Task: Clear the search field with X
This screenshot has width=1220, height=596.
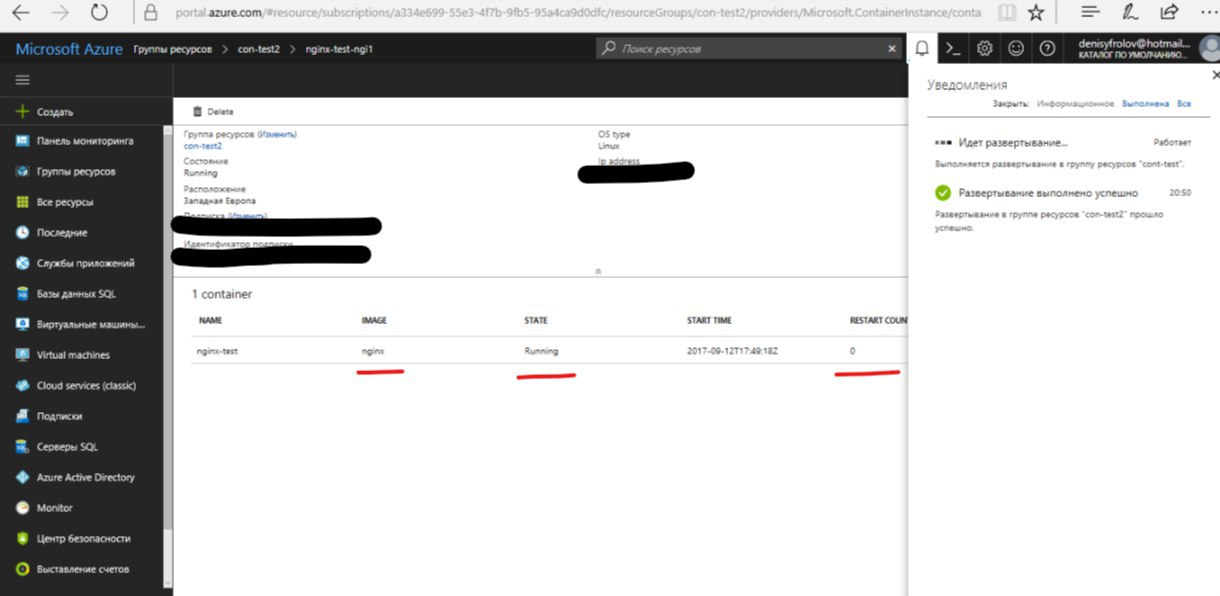Action: [x=892, y=48]
